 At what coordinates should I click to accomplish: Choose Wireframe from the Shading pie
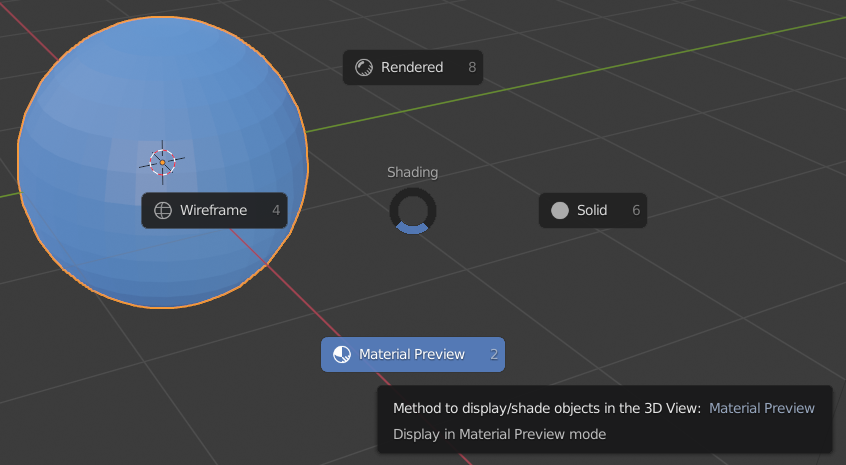(x=214, y=210)
